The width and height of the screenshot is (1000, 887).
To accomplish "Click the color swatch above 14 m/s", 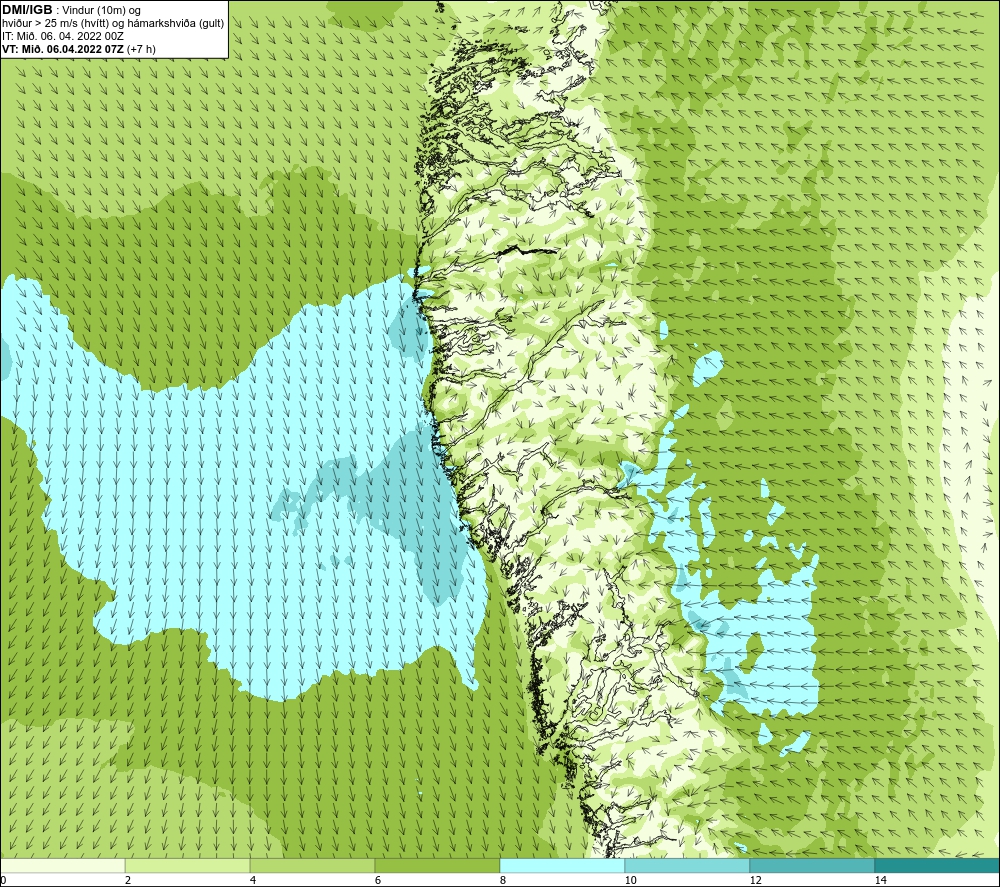I will [x=938, y=865].
